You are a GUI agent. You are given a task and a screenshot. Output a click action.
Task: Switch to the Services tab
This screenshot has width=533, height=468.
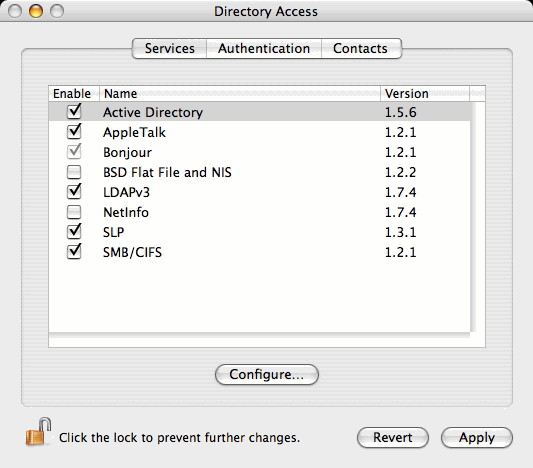(x=169, y=49)
